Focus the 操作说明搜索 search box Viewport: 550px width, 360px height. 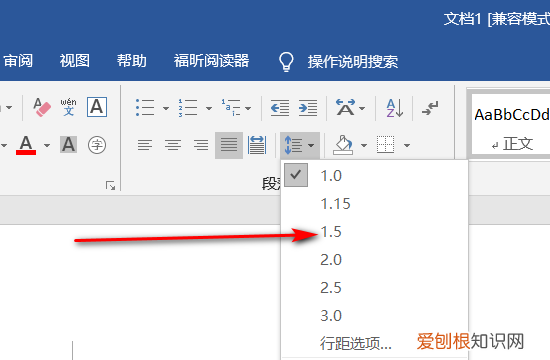[353, 62]
